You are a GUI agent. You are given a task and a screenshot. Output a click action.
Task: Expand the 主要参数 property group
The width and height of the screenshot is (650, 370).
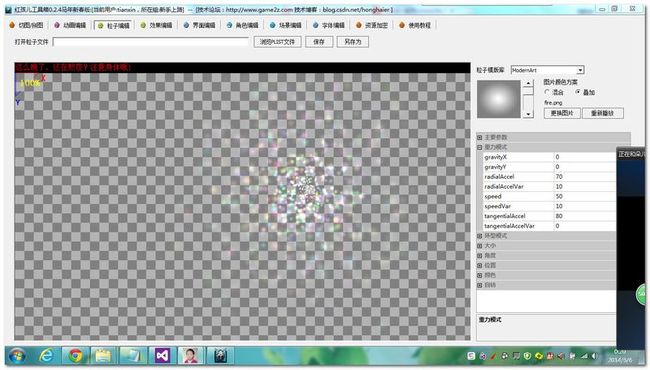(480, 137)
